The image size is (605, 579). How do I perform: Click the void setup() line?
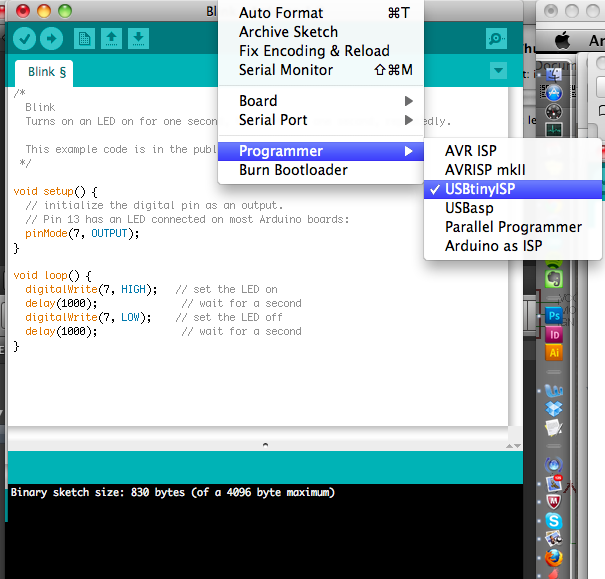[56, 192]
